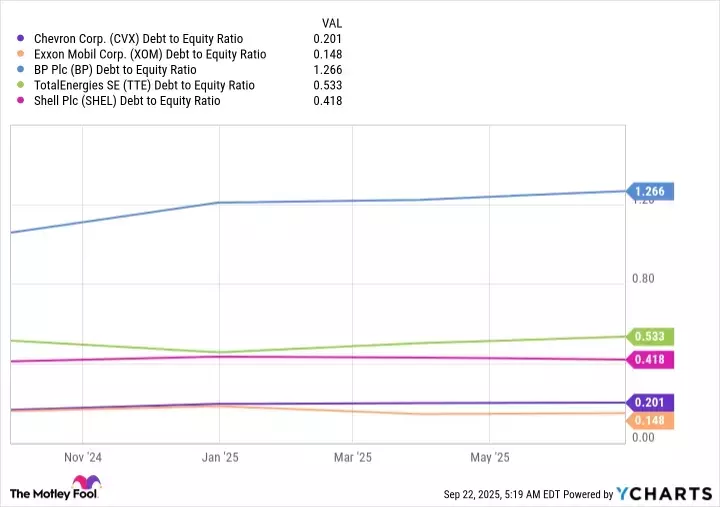
Task: Click the orange Exxon Mobil legend dot
Action: click(x=21, y=54)
